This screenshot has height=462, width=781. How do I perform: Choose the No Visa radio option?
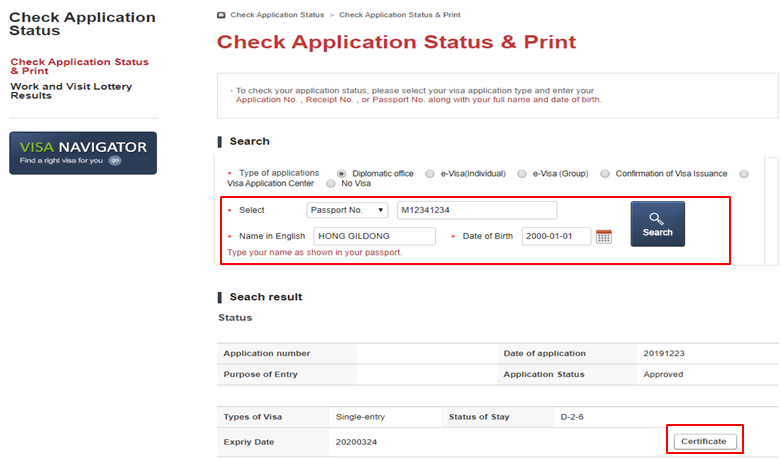coord(331,184)
